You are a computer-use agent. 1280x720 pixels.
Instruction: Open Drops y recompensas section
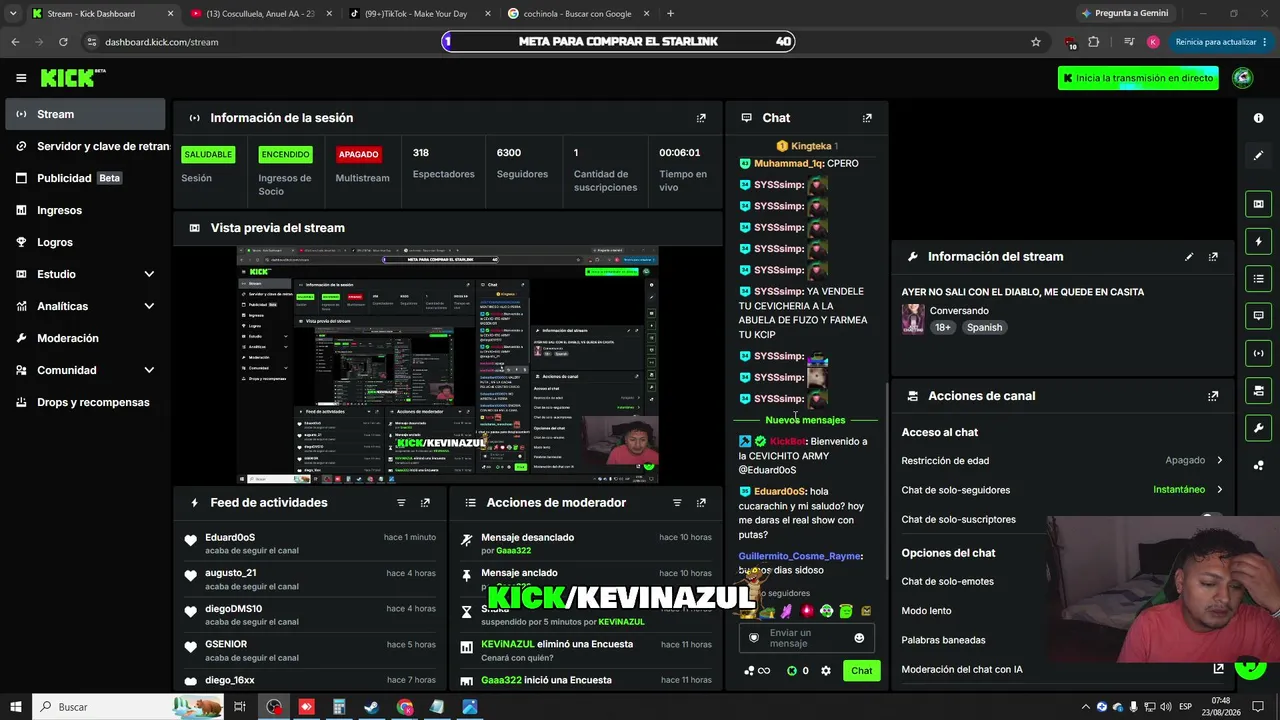click(85, 402)
